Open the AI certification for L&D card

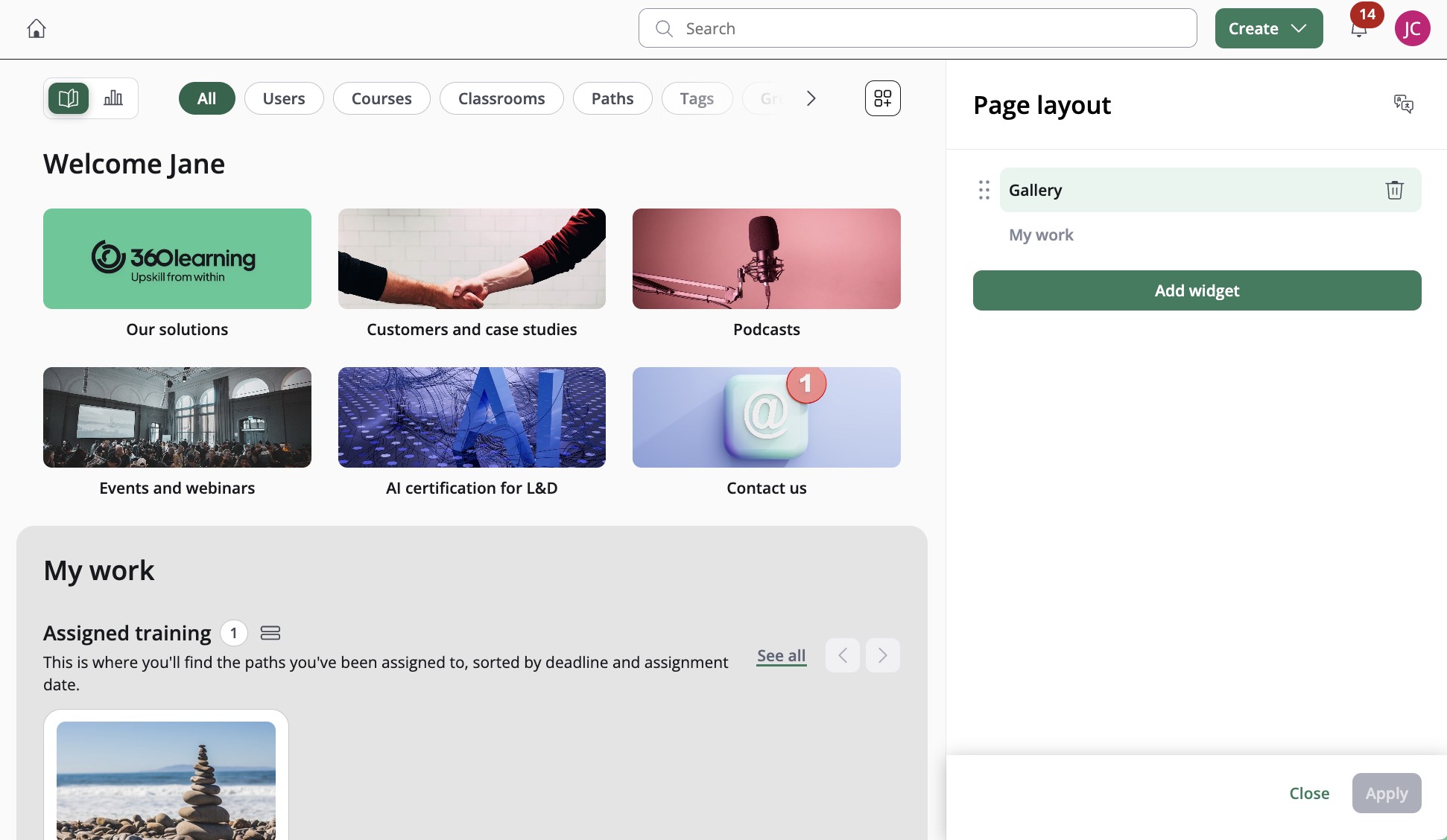(x=472, y=417)
